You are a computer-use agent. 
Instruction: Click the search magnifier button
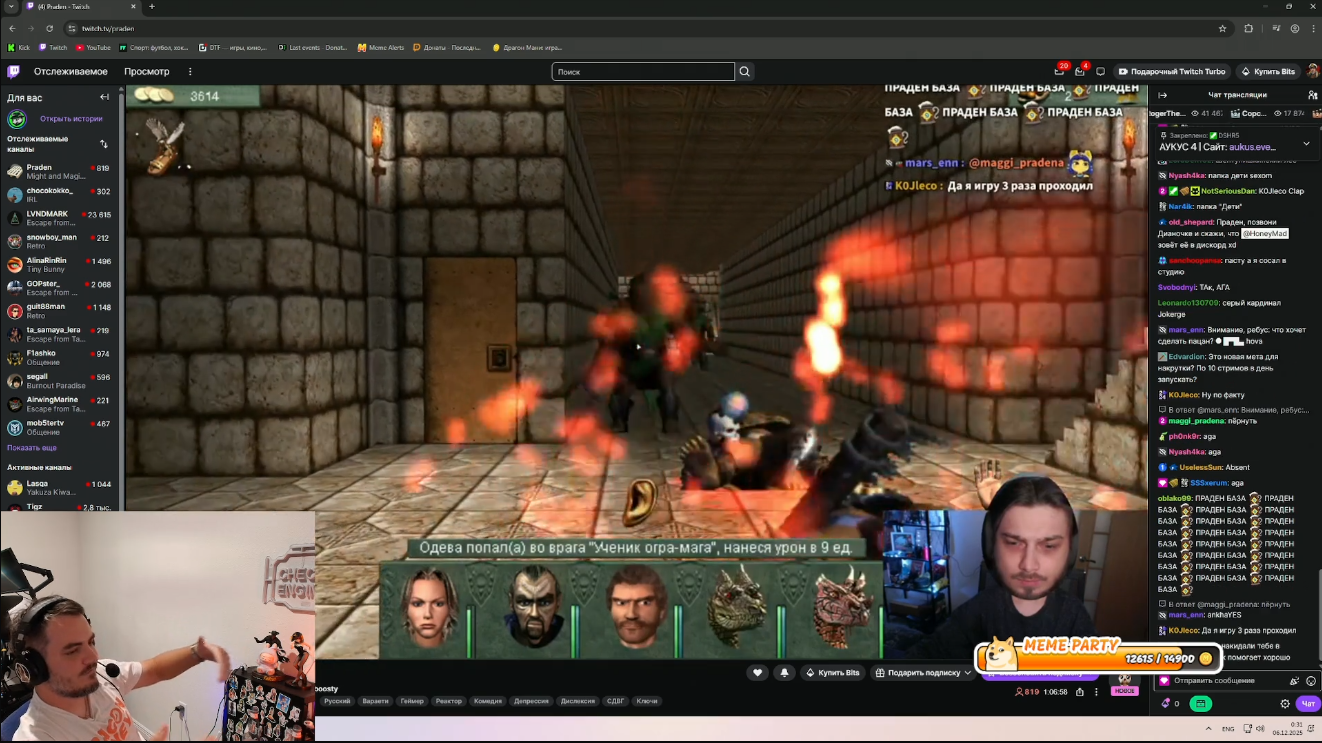(x=744, y=72)
